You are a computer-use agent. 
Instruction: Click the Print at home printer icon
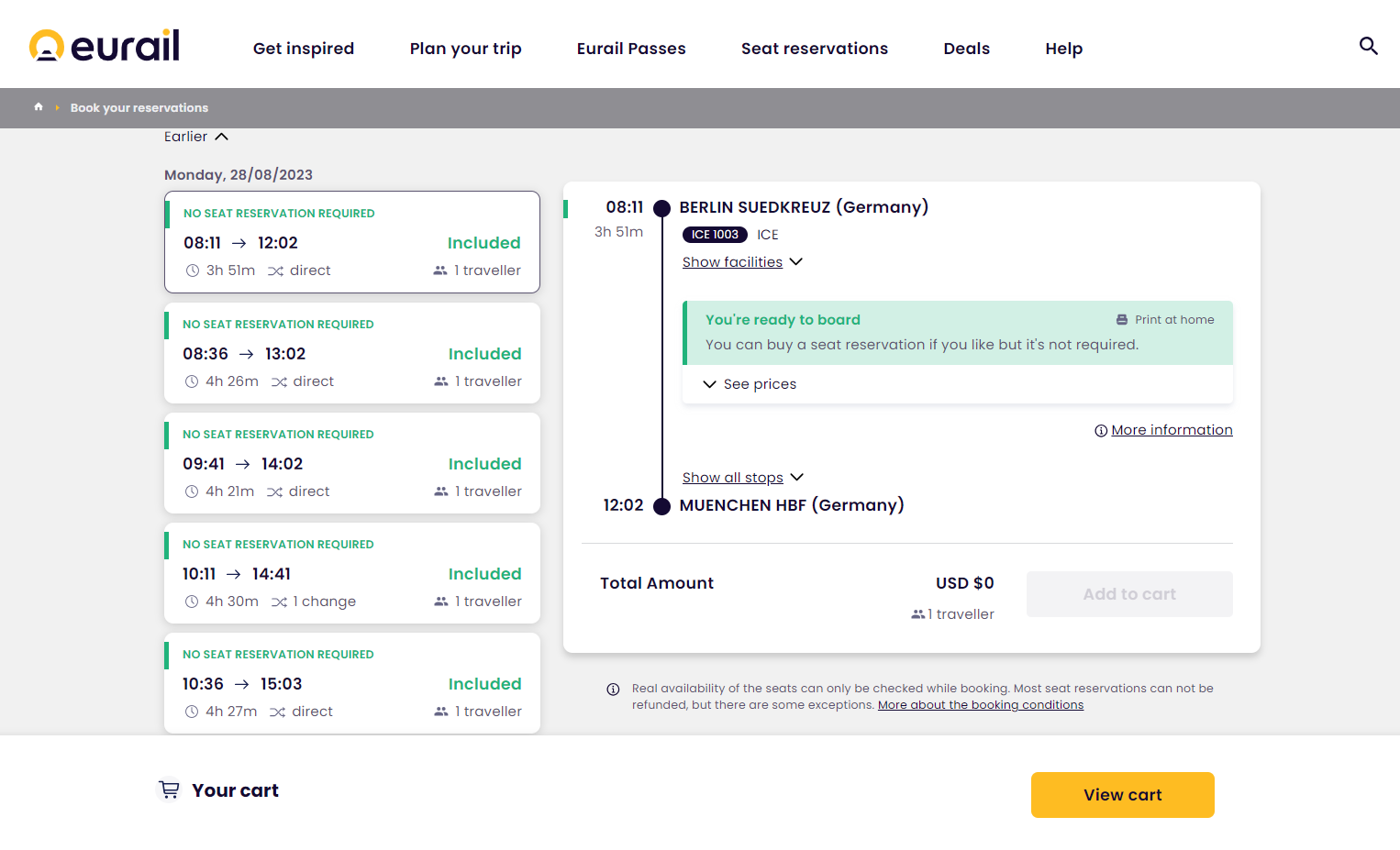coord(1121,320)
